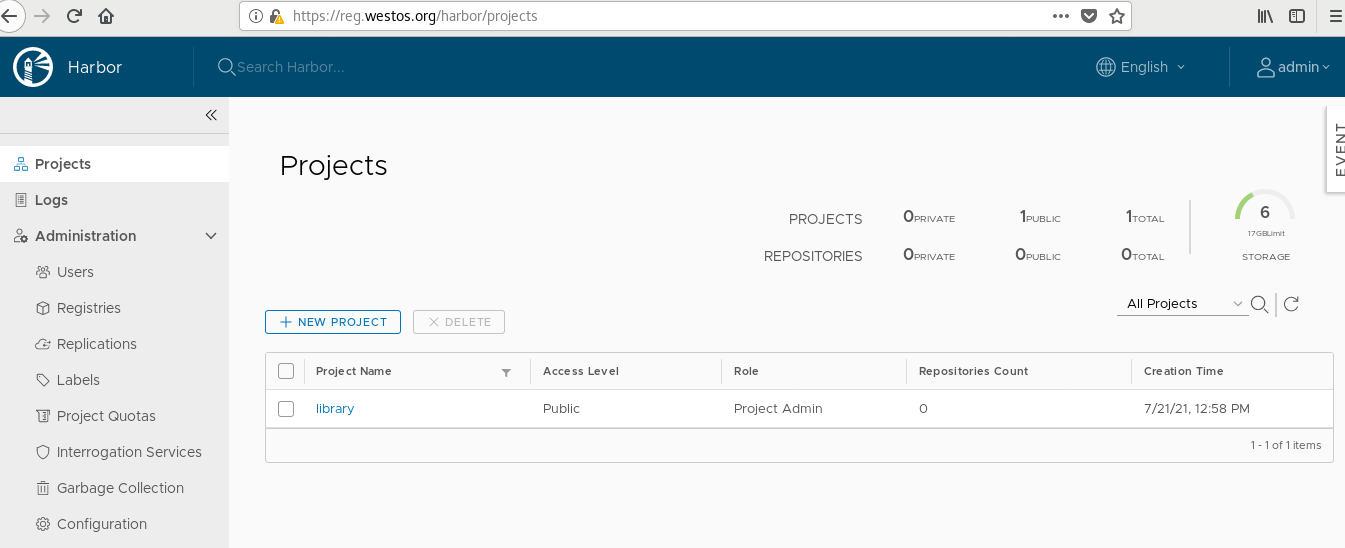Screen dimensions: 1345x548
Task: Check the library project row checkbox
Action: [286, 409]
